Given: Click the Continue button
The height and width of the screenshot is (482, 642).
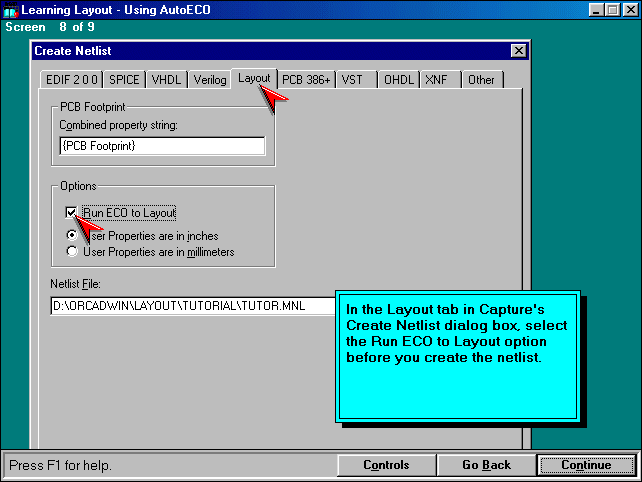Looking at the screenshot, I should click(586, 465).
